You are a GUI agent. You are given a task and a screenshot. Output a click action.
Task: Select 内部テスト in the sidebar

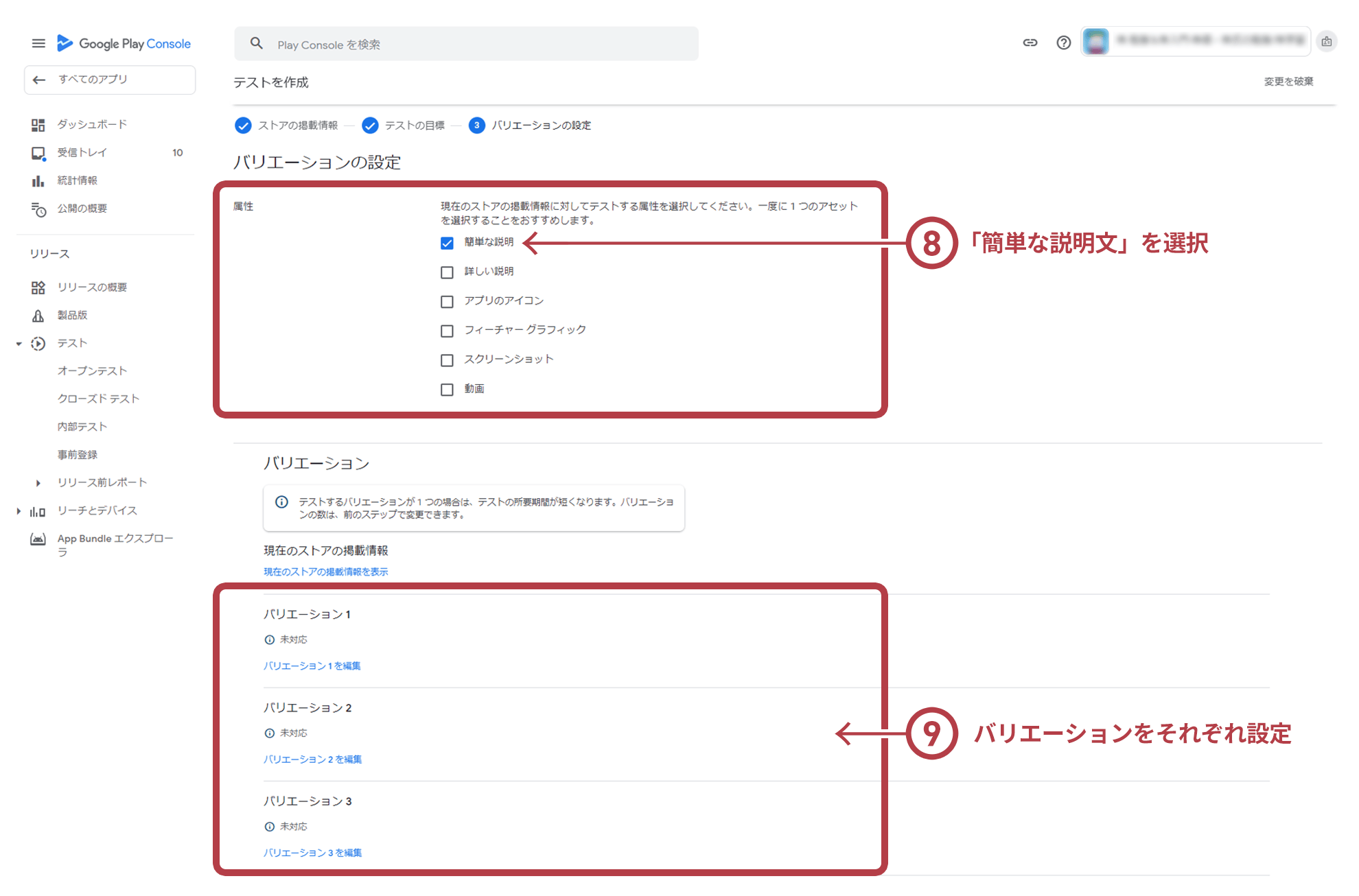[82, 427]
